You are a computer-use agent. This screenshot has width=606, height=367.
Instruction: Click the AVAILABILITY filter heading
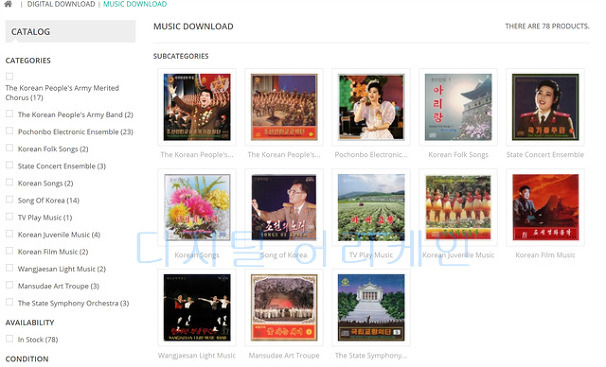pos(30,322)
